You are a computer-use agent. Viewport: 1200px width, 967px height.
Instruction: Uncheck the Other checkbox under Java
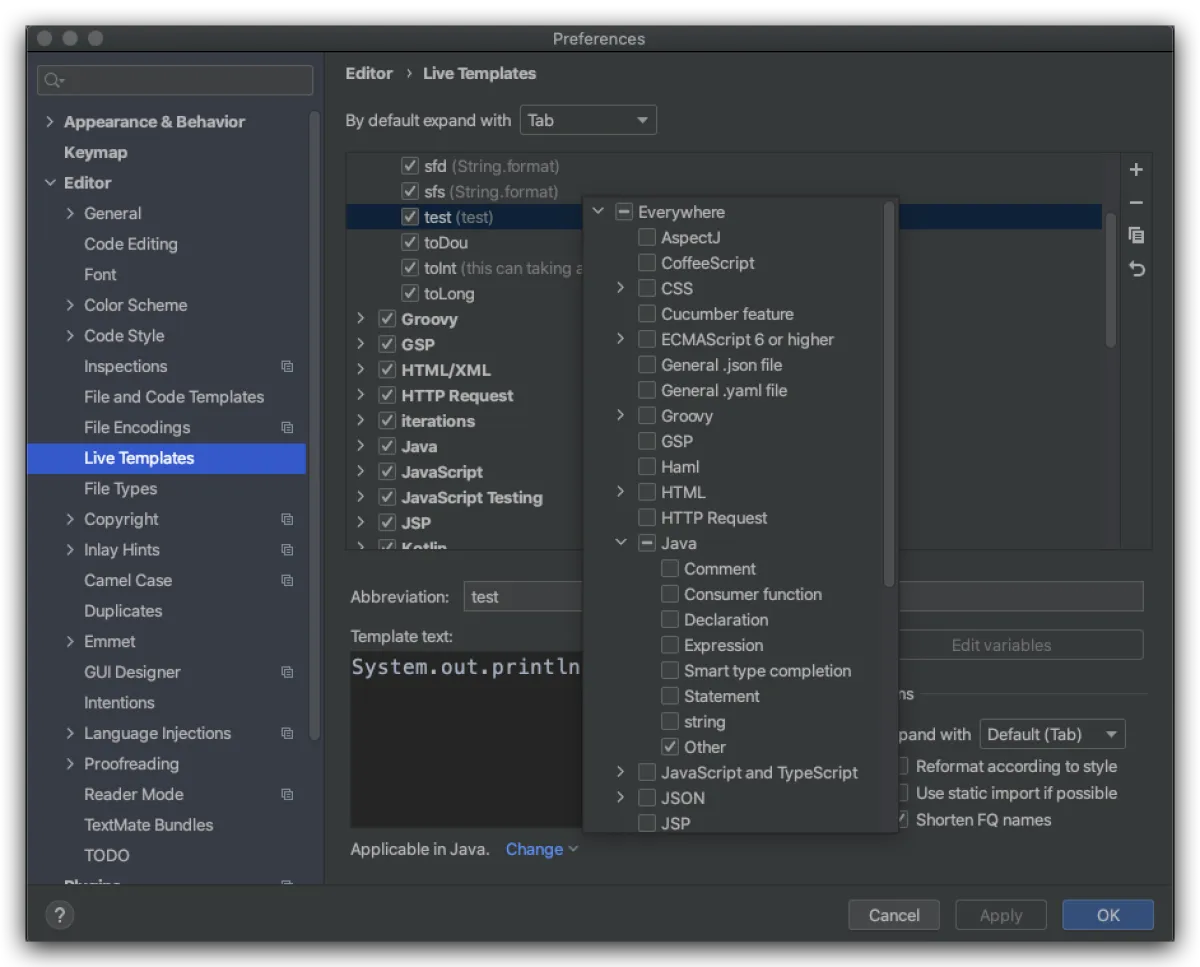670,747
